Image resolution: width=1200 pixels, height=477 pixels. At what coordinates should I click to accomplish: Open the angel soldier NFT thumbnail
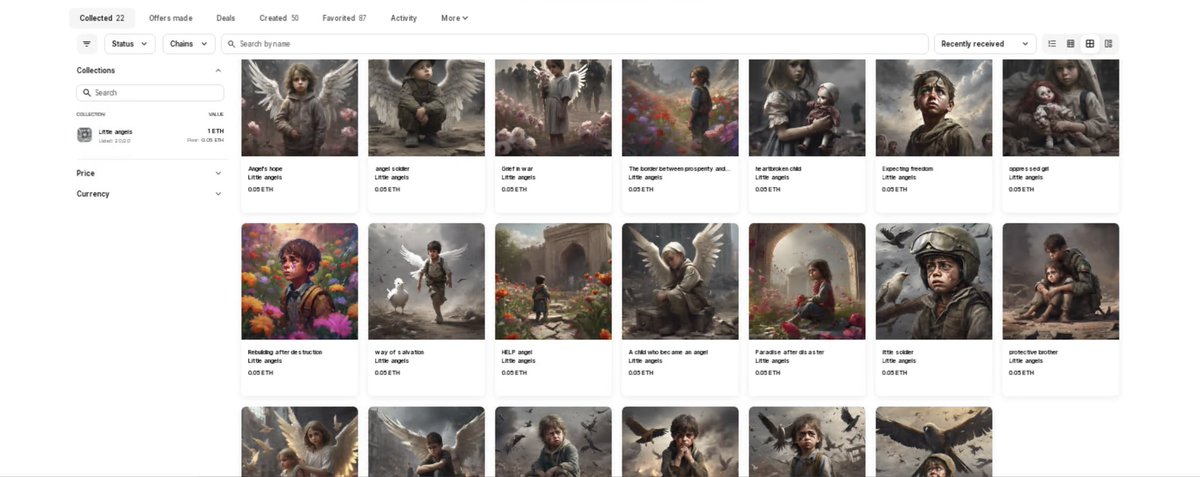[426, 107]
